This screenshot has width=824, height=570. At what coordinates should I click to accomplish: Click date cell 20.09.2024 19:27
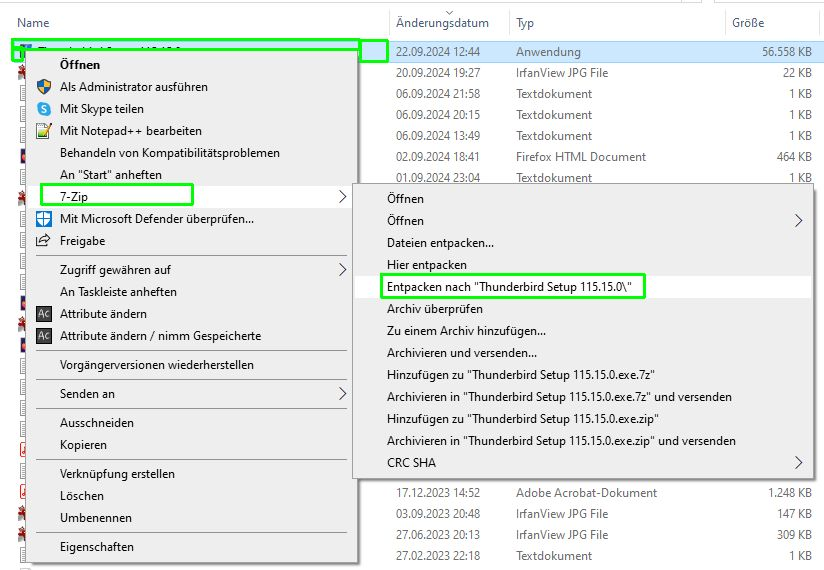[x=438, y=72]
